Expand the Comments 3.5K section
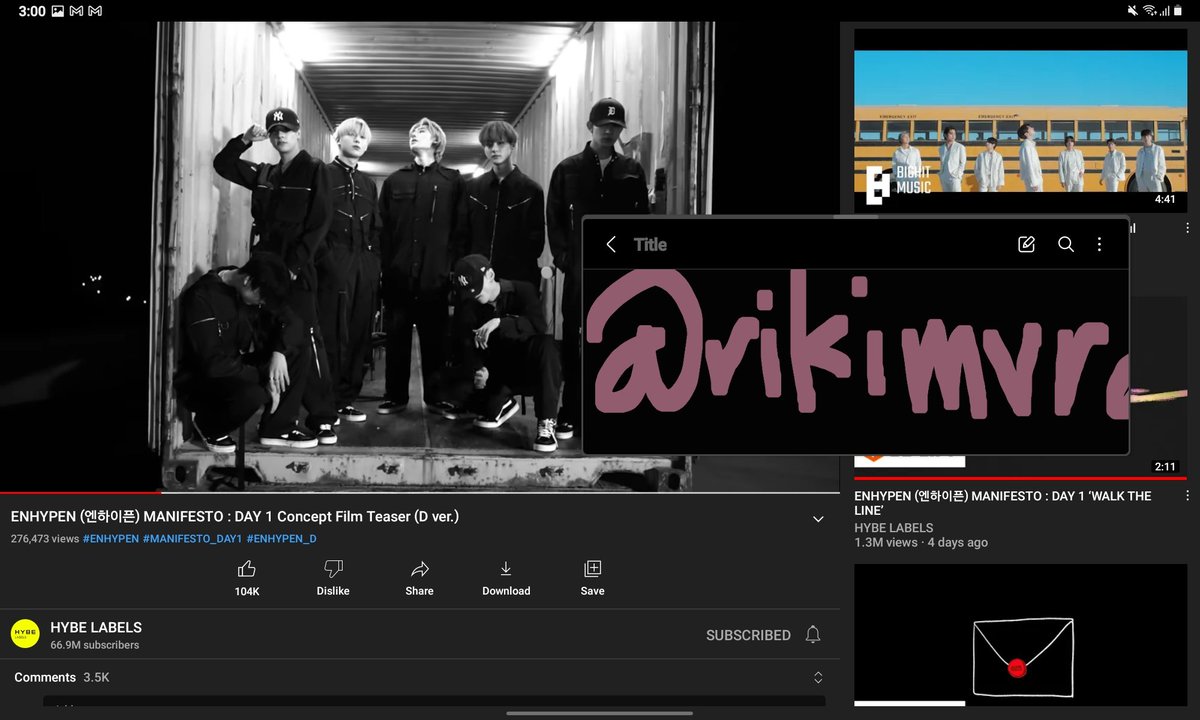This screenshot has height=720, width=1200. 420,677
